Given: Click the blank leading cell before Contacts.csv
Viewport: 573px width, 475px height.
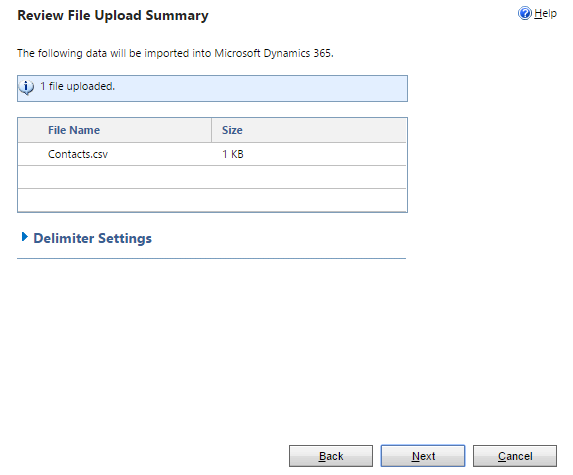Looking at the screenshot, I should [33, 154].
